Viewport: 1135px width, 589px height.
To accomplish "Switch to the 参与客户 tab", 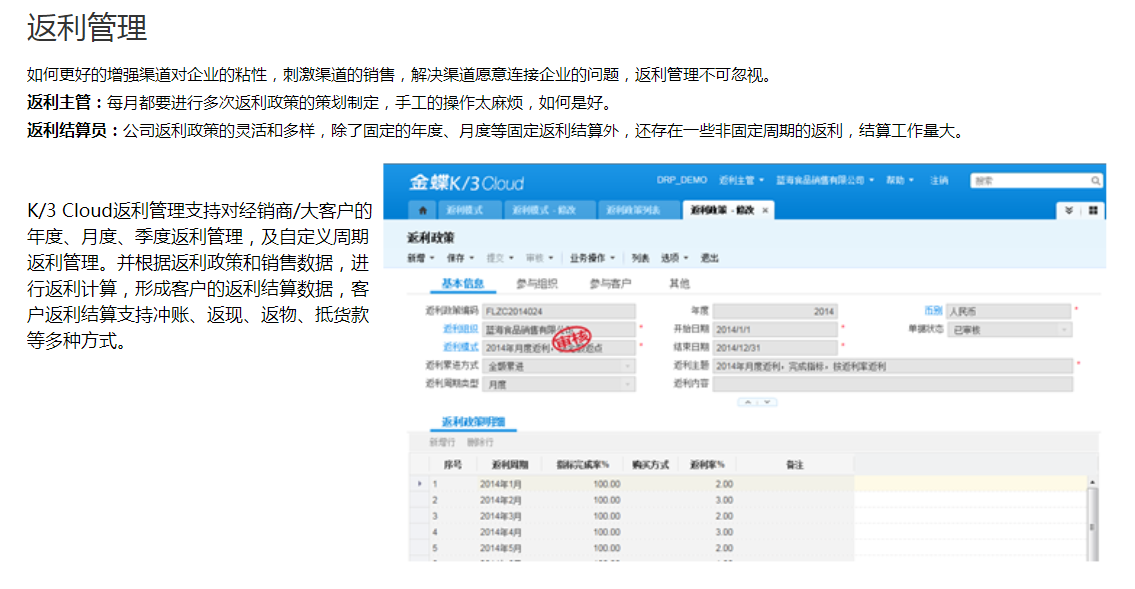I will (x=610, y=284).
